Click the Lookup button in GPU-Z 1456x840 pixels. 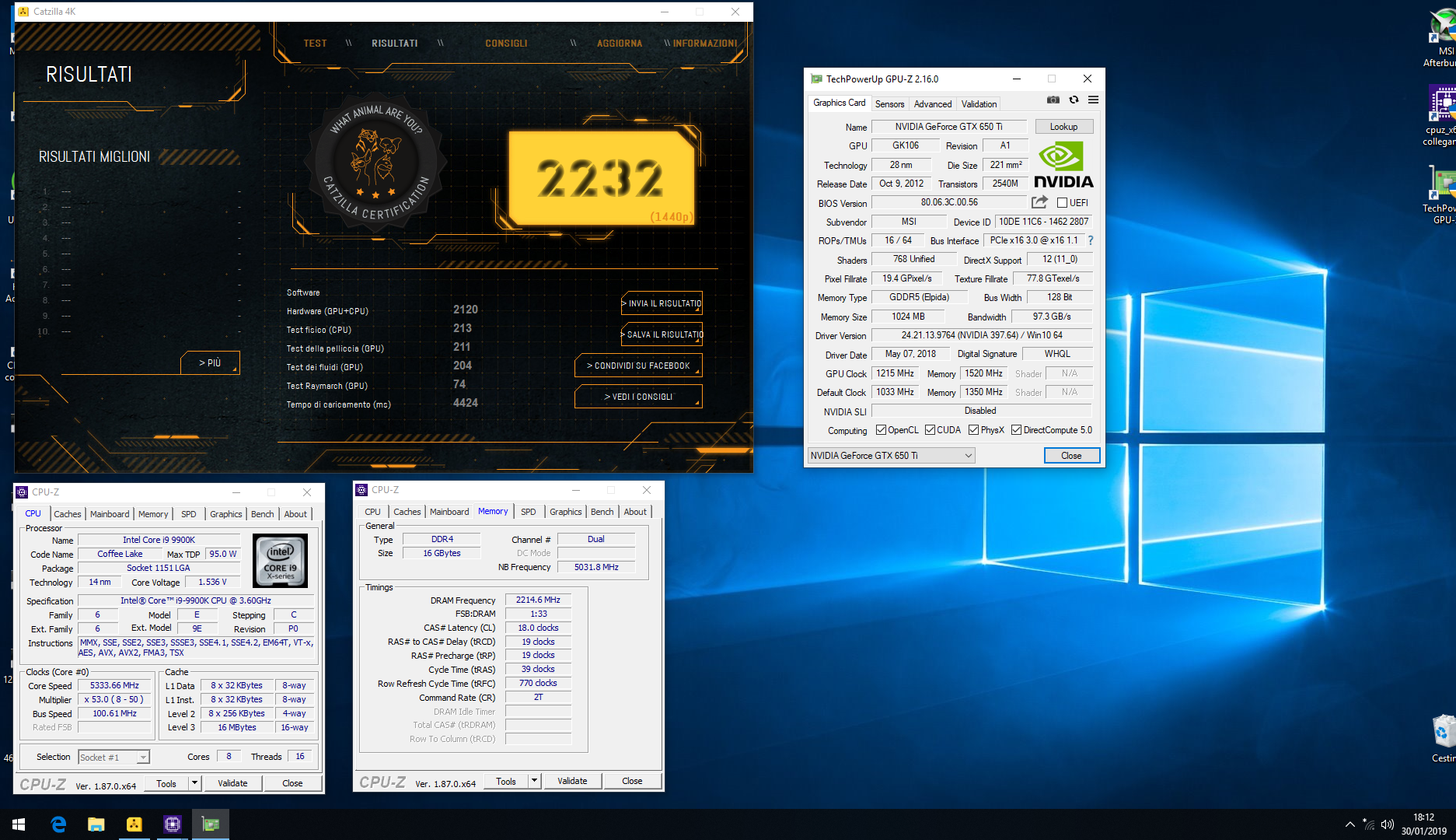tap(1063, 127)
